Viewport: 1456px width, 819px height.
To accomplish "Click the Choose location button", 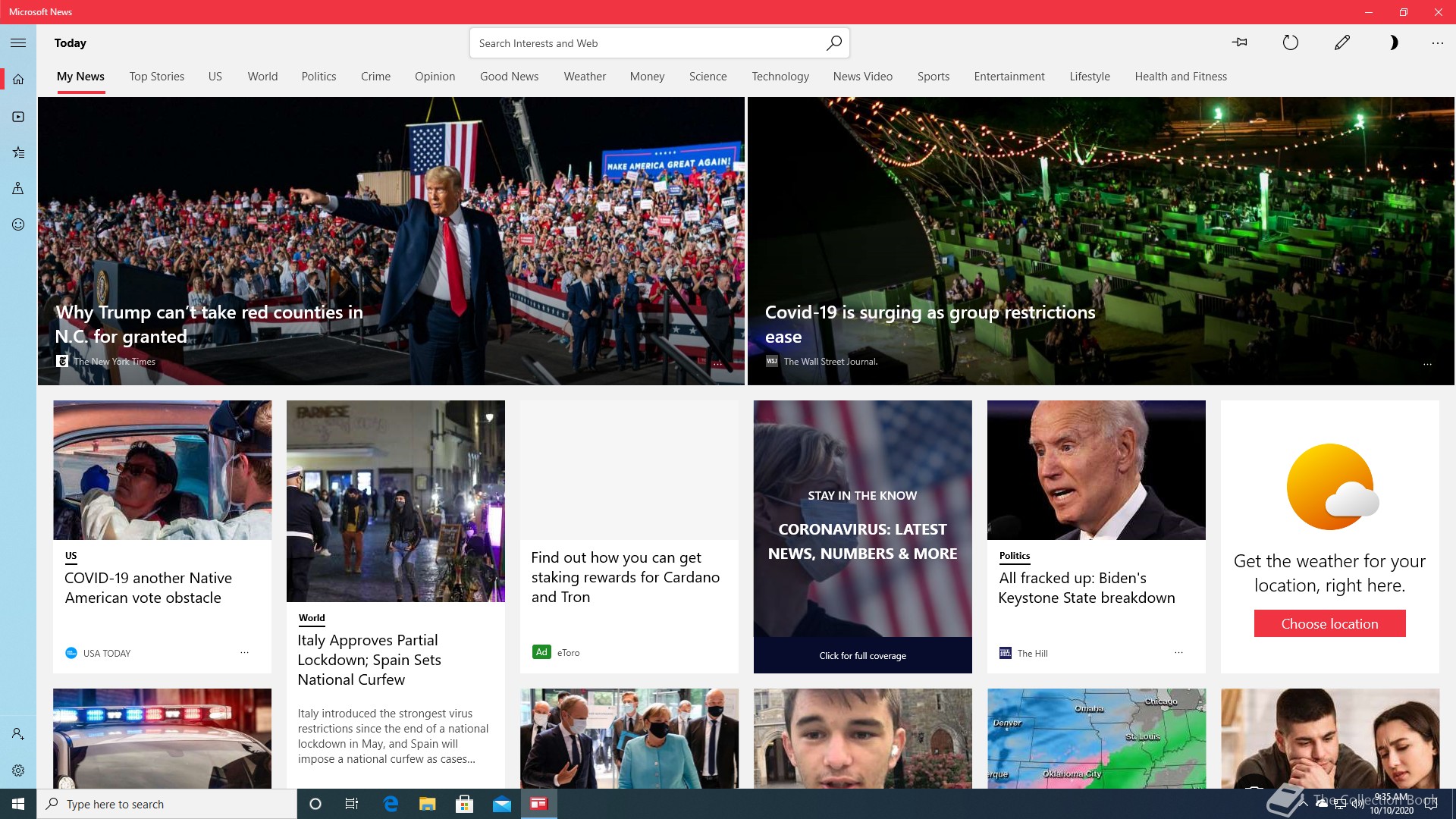I will pyautogui.click(x=1329, y=623).
